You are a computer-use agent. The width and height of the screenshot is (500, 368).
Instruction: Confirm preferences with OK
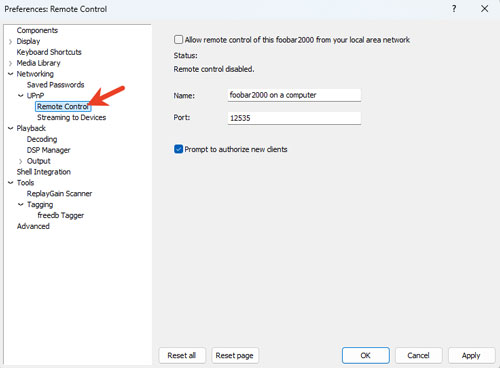(366, 355)
